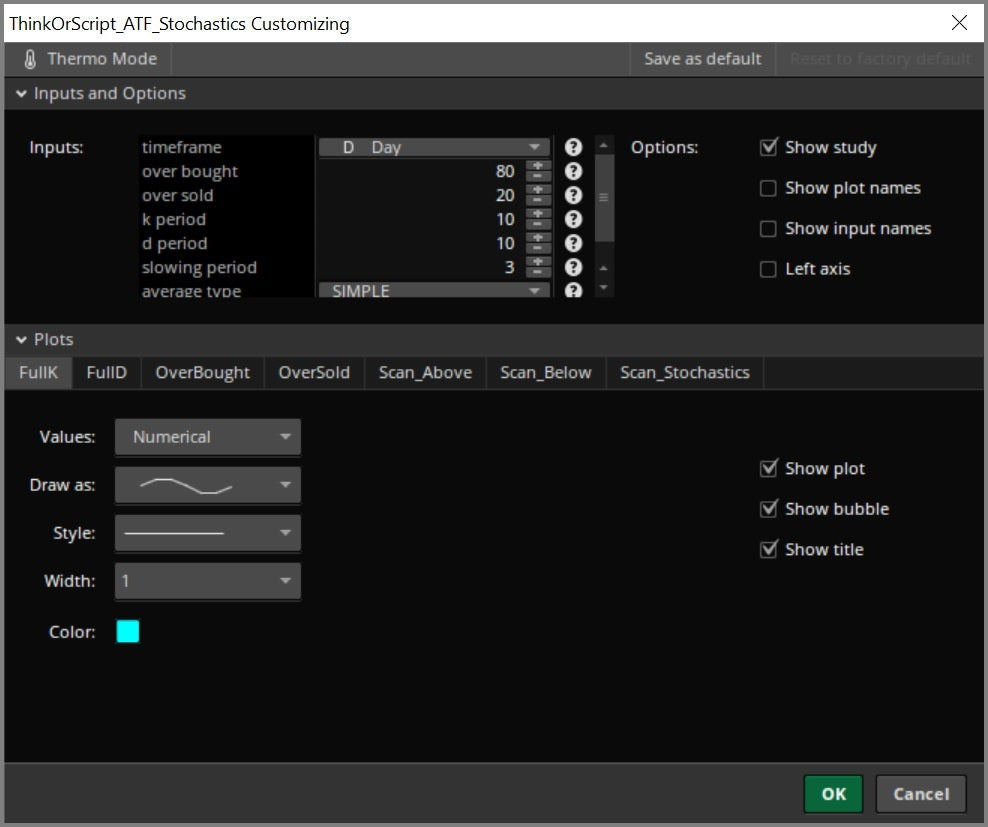988x827 pixels.
Task: Open help for d period input
Action: pos(573,243)
